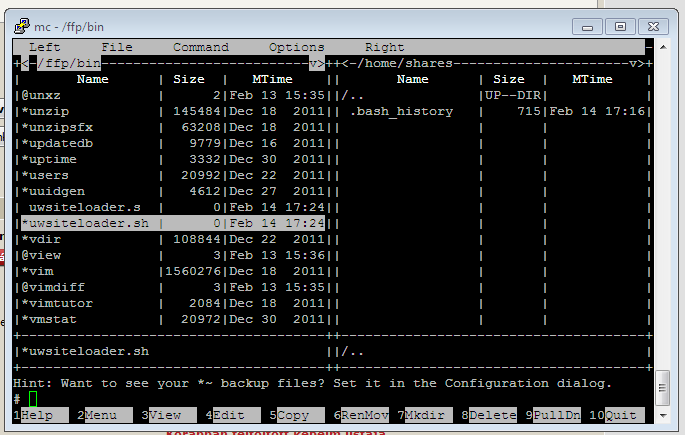Select the *uuidgen file row
Screen dimensions: 685x435
tap(173, 191)
